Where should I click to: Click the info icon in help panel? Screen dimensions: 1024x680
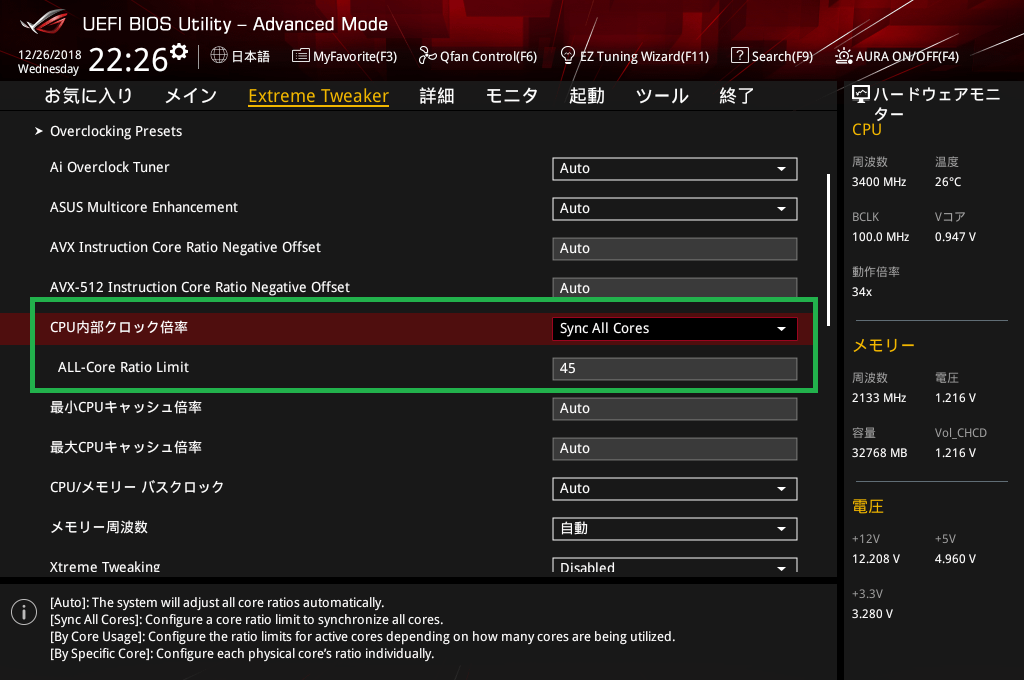(x=24, y=612)
